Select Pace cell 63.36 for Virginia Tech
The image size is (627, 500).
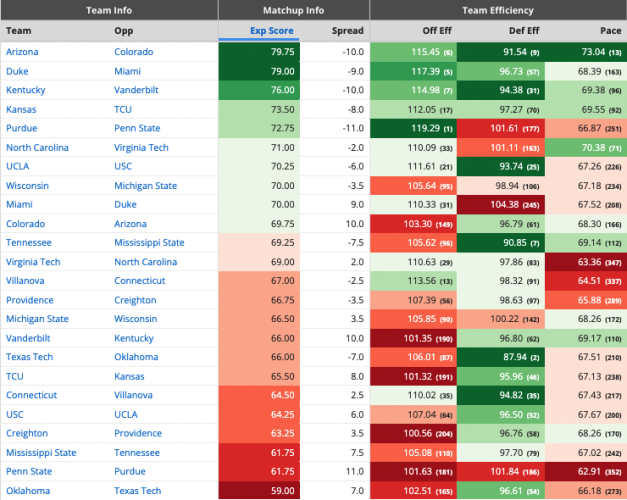[x=586, y=262]
